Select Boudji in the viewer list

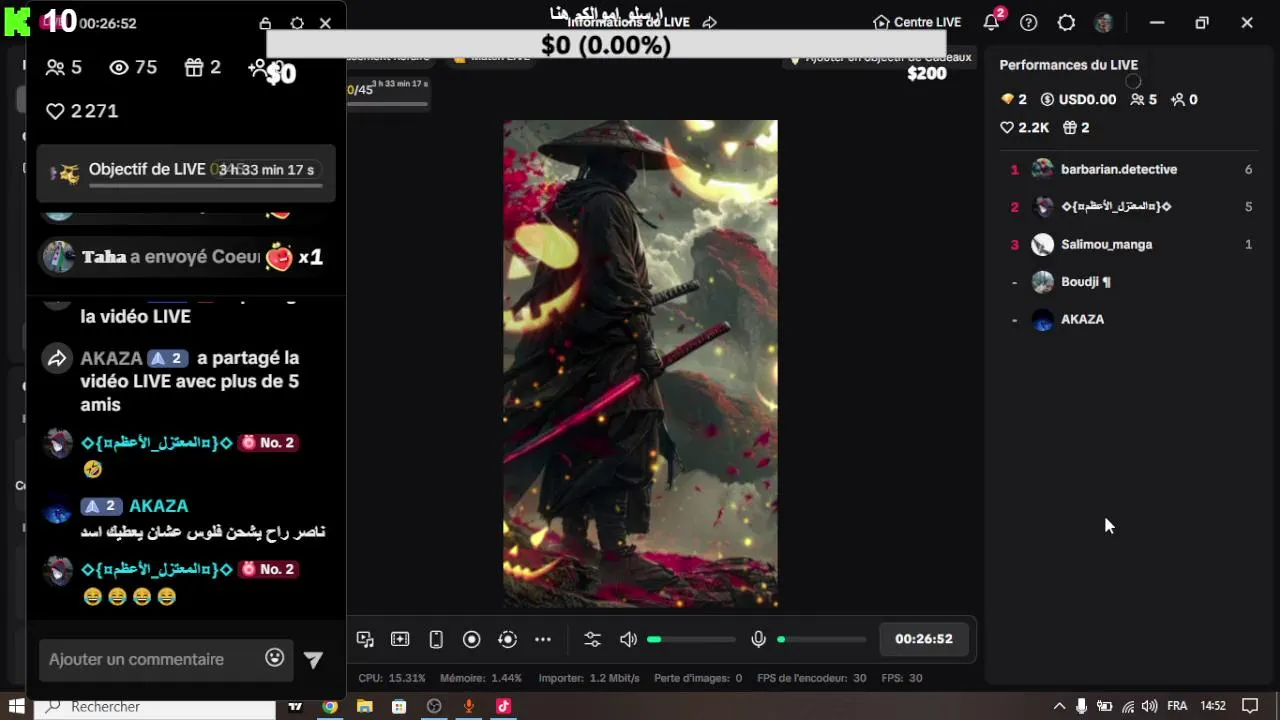pos(1131,282)
